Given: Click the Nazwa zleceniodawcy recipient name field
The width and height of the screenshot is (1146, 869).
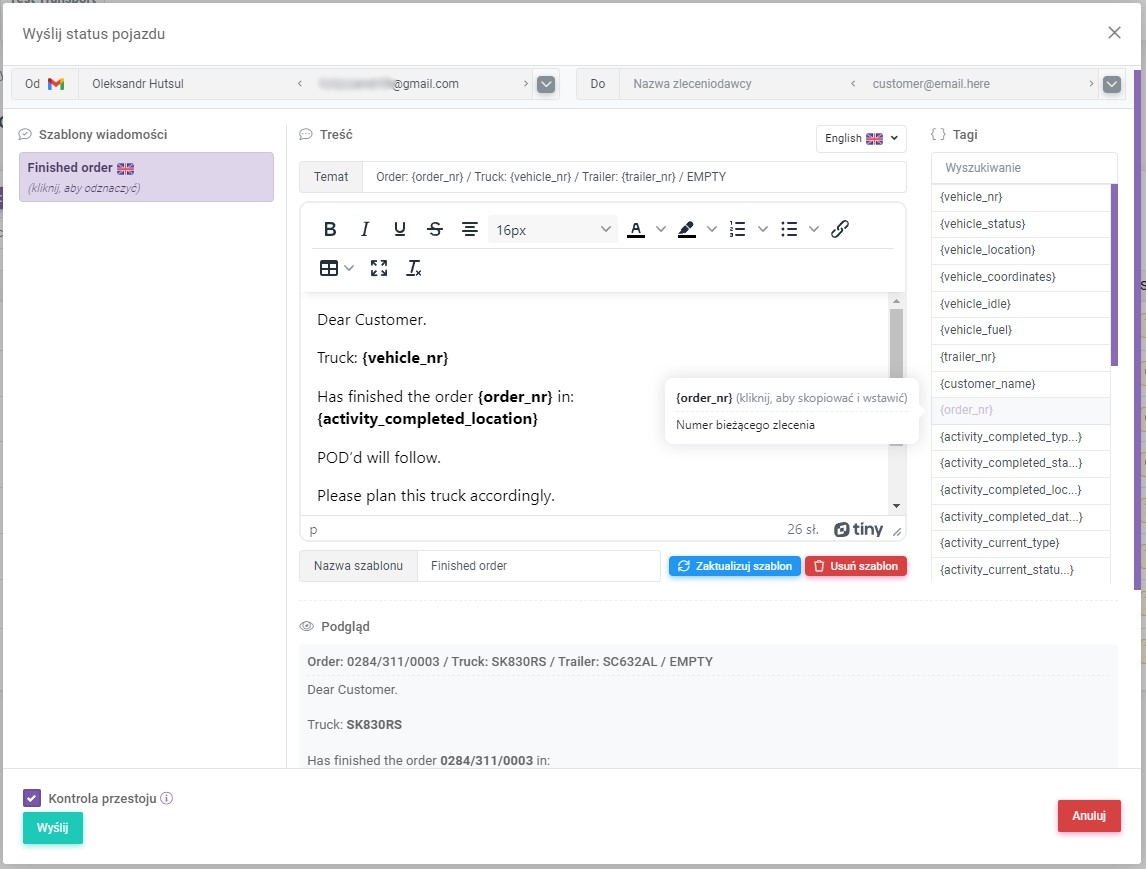Looking at the screenshot, I should pyautogui.click(x=732, y=84).
